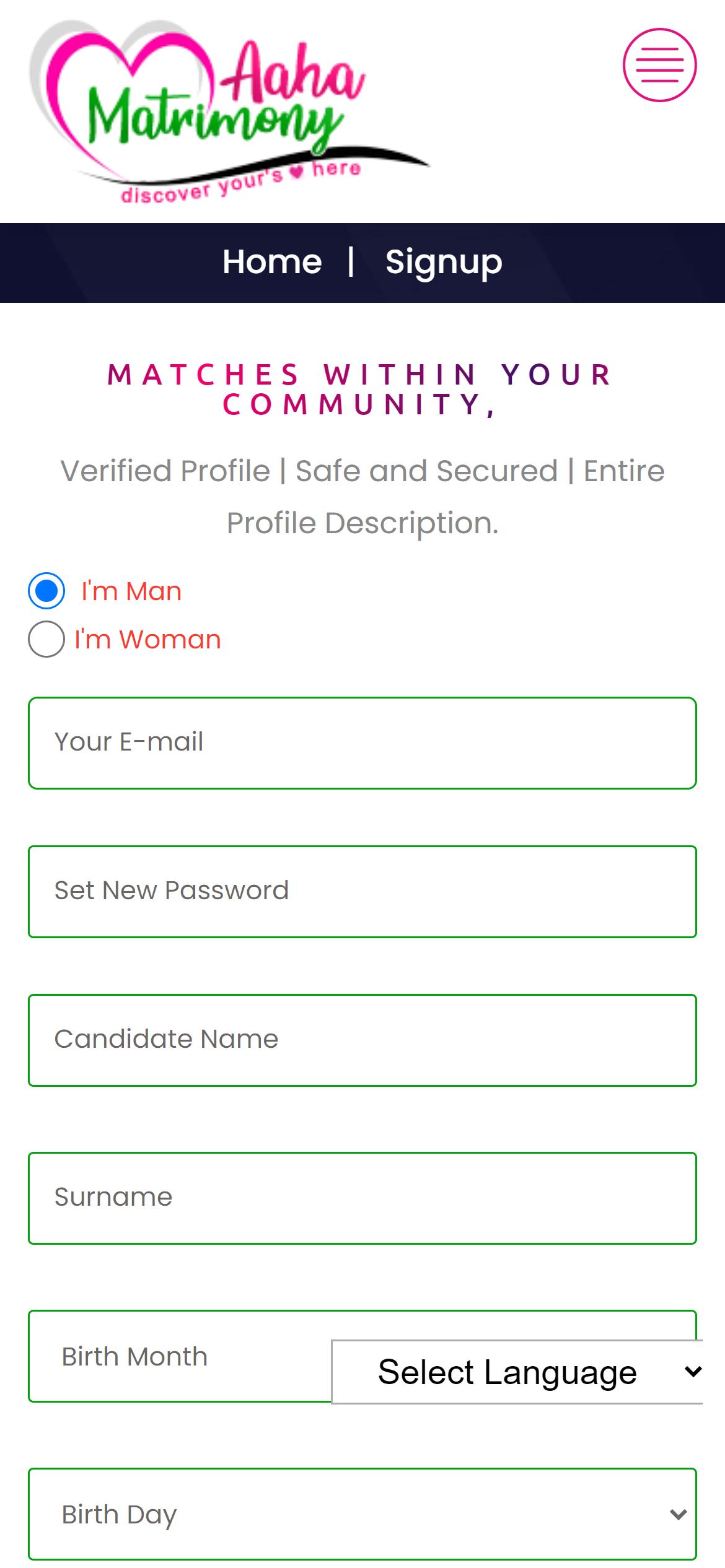Focus the Set New Password field
725x1568 pixels.
tap(362, 892)
